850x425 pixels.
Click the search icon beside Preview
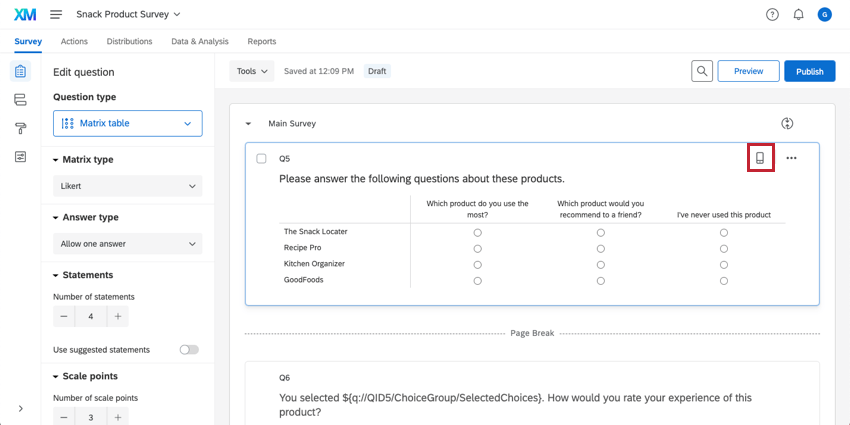[x=702, y=71]
